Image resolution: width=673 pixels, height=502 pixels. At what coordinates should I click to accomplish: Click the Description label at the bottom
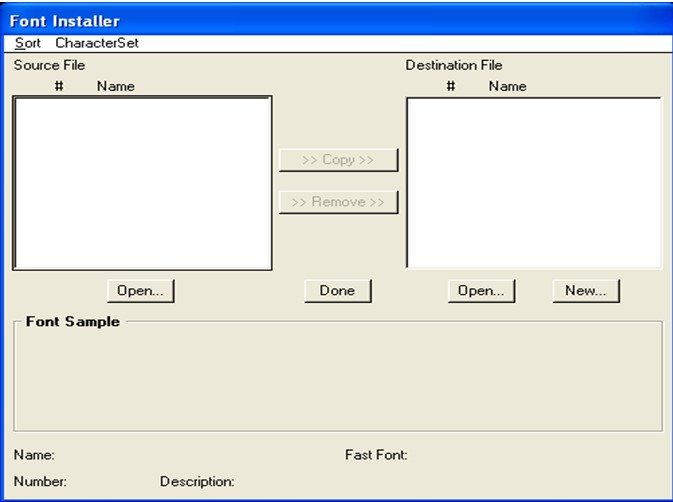pyautogui.click(x=197, y=482)
